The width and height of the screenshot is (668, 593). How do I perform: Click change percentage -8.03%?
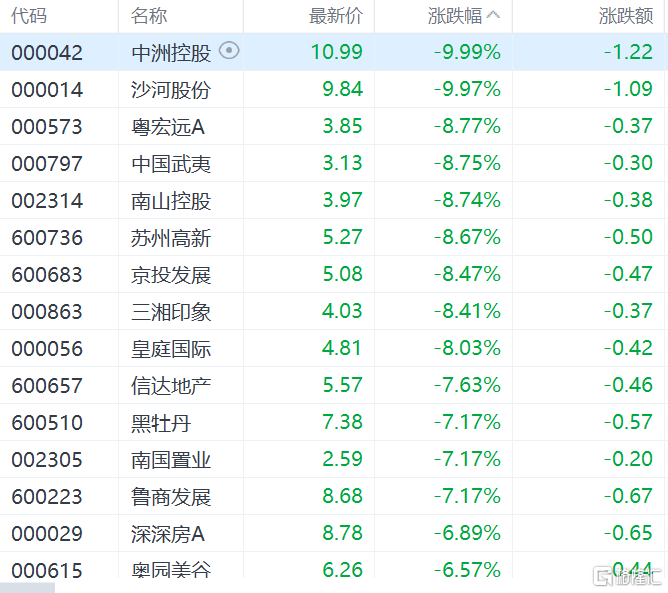(467, 348)
